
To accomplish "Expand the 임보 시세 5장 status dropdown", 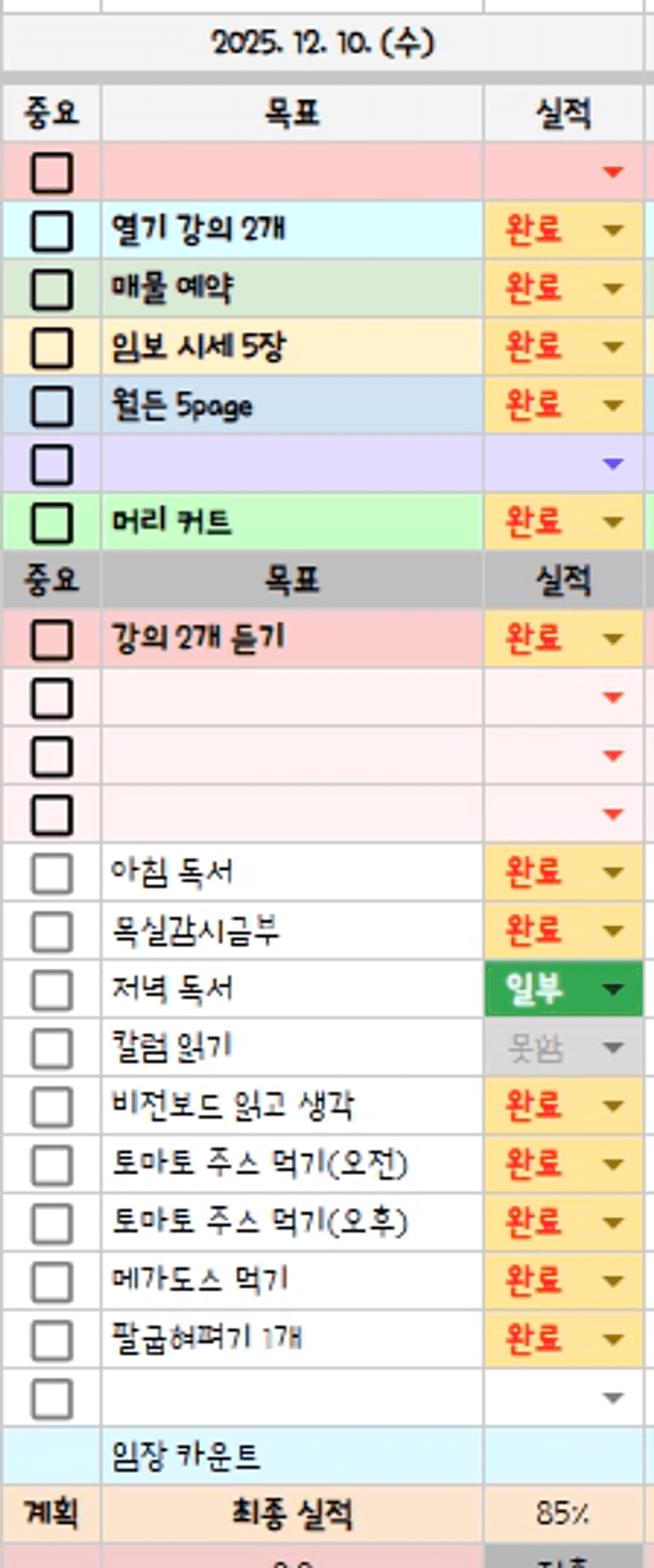I will click(613, 347).
